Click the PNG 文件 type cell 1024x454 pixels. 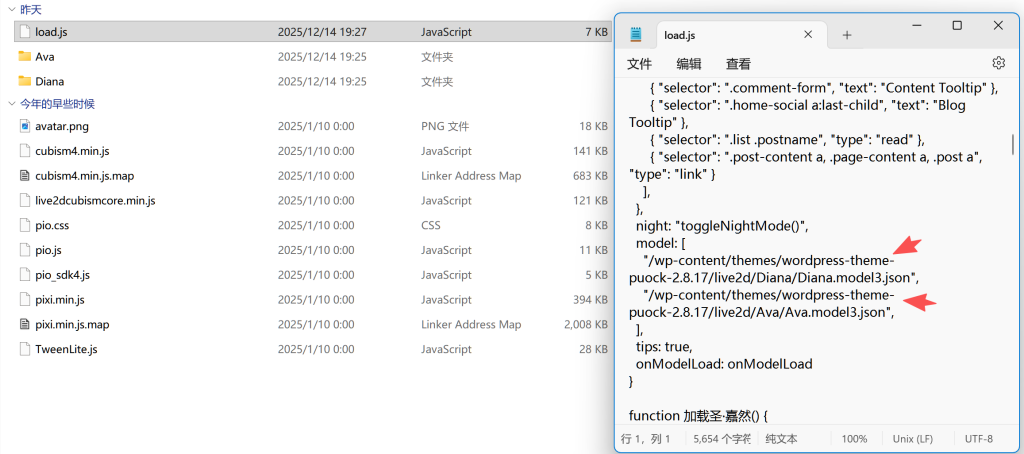tap(445, 126)
